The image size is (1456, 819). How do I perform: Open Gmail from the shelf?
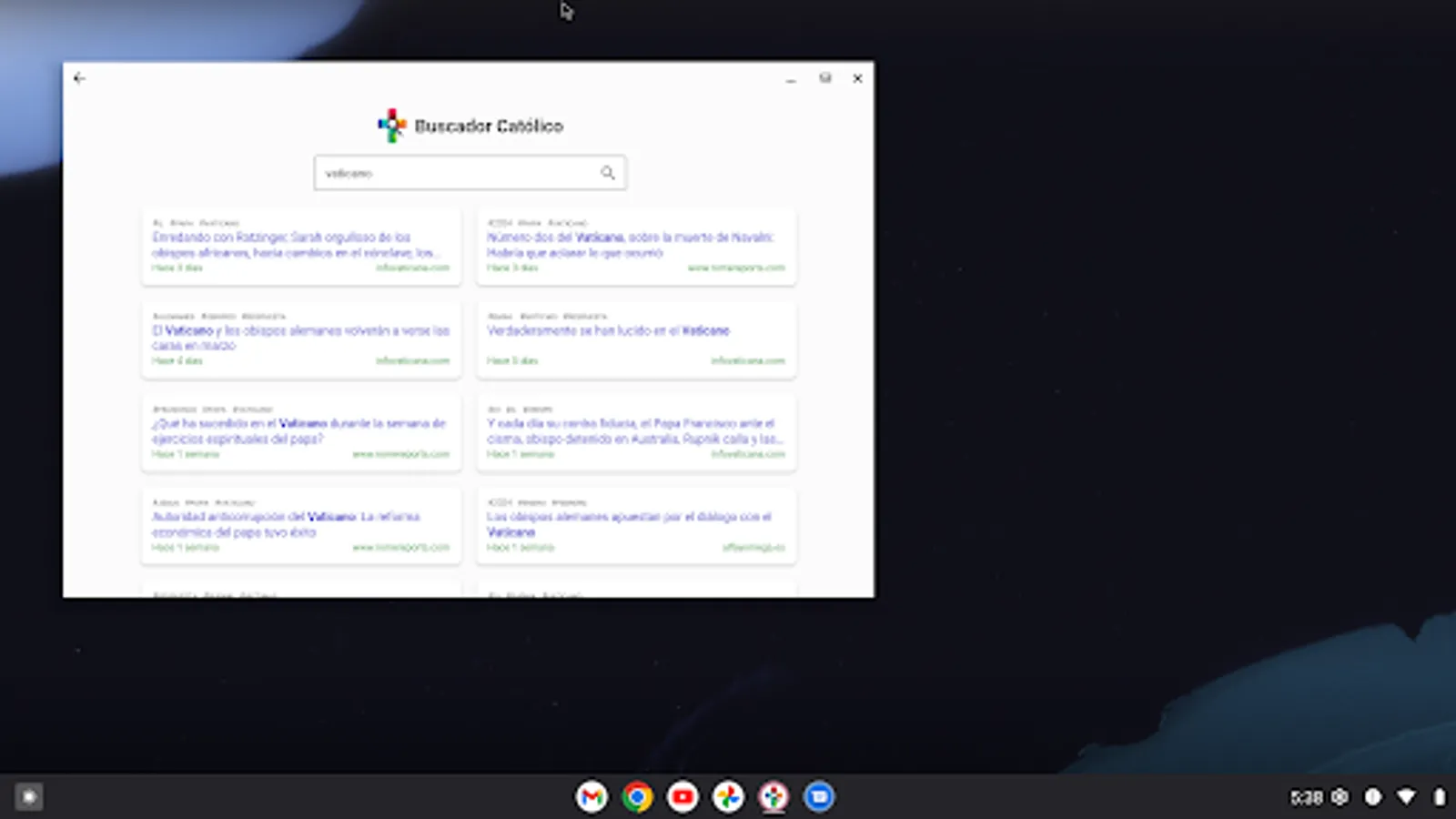pyautogui.click(x=592, y=796)
